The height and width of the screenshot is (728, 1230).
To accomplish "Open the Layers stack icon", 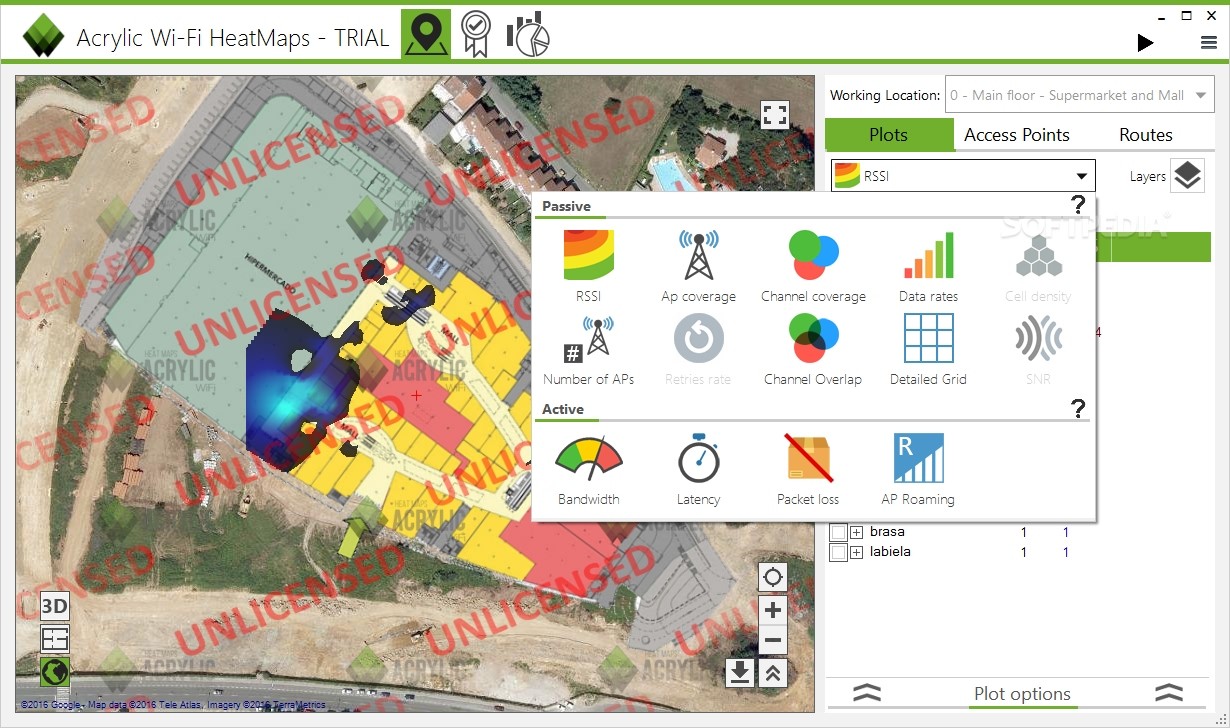I will coord(1187,176).
